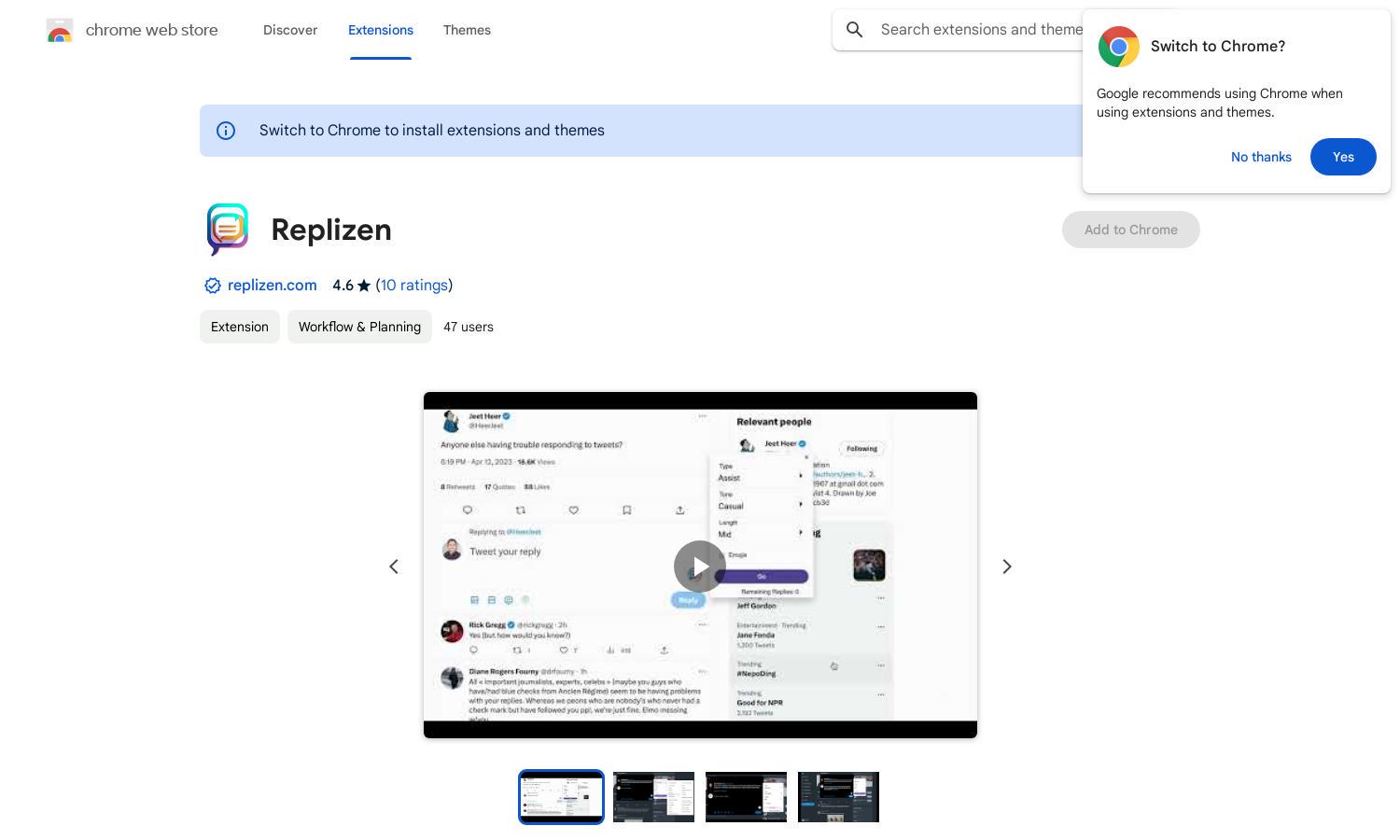Open the Themes tab

(x=467, y=30)
